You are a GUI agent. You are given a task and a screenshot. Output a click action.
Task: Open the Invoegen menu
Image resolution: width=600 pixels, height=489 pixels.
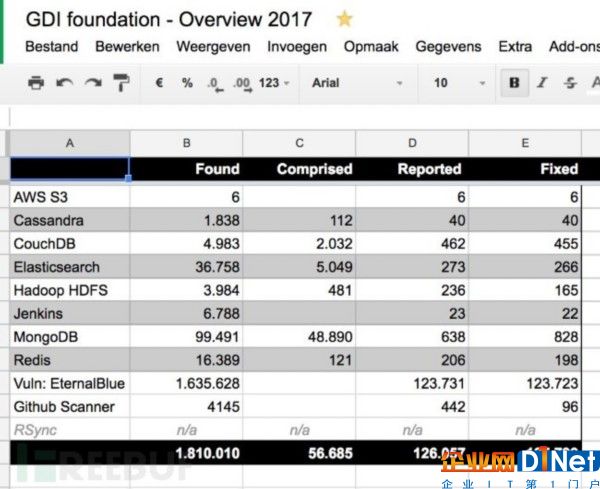click(x=297, y=47)
